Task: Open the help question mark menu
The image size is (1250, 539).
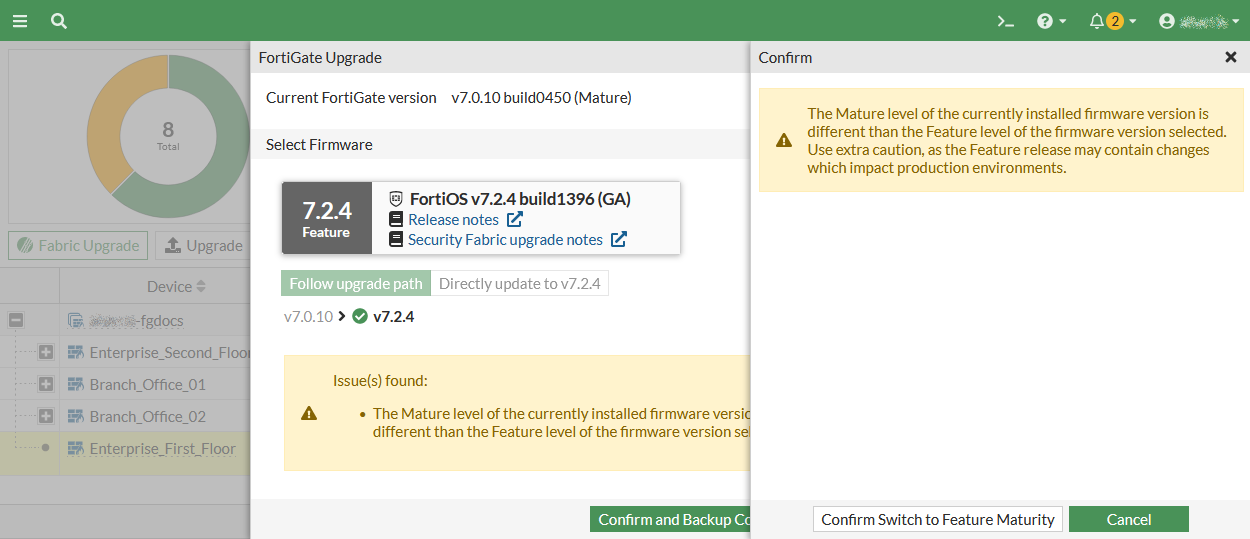Action: tap(1051, 21)
